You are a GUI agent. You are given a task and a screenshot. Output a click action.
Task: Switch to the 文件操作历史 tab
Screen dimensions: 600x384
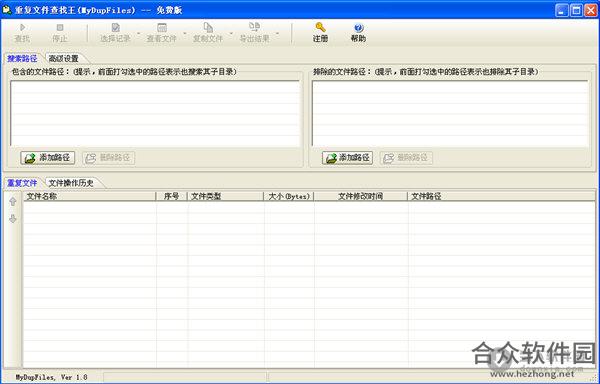72,183
